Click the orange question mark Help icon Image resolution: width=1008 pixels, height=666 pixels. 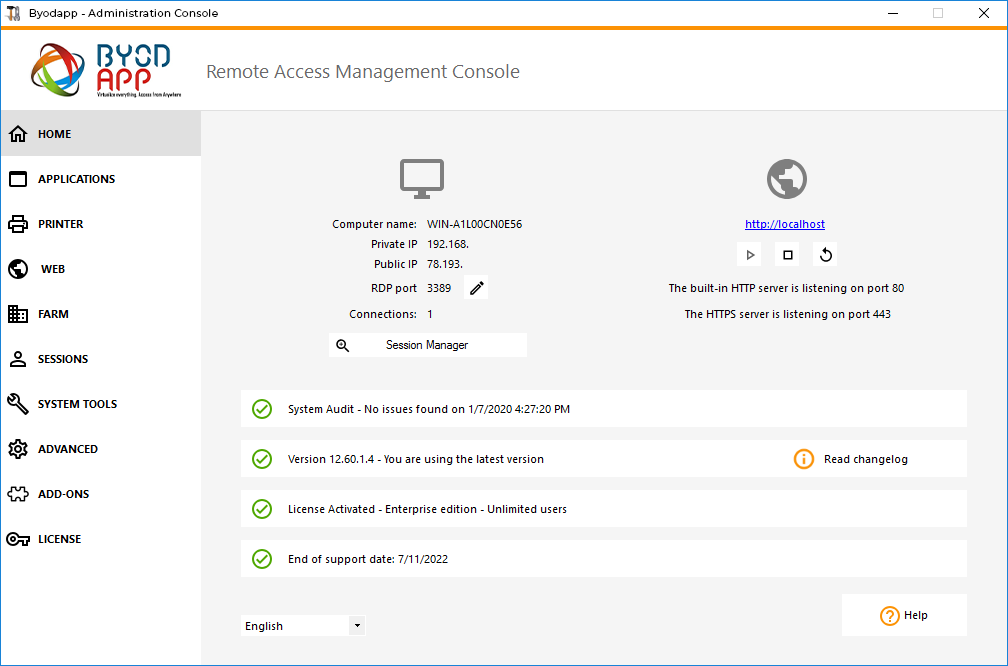(890, 616)
